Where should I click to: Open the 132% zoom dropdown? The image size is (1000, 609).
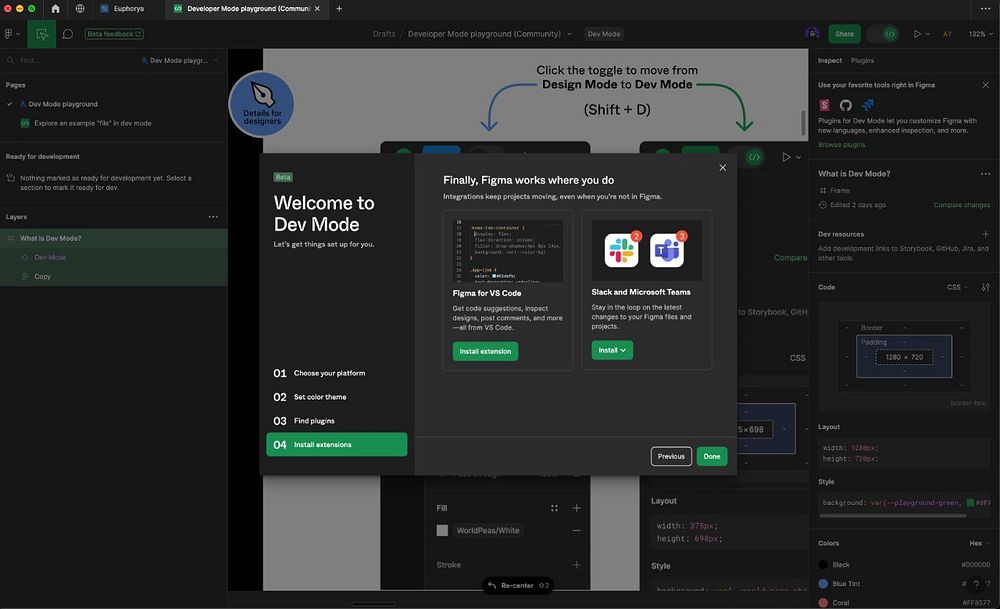tap(981, 34)
